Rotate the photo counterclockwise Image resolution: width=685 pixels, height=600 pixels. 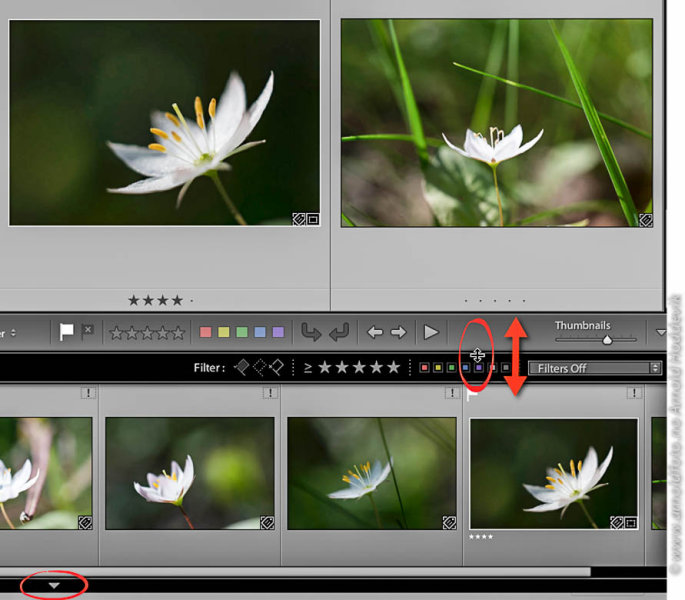point(311,333)
